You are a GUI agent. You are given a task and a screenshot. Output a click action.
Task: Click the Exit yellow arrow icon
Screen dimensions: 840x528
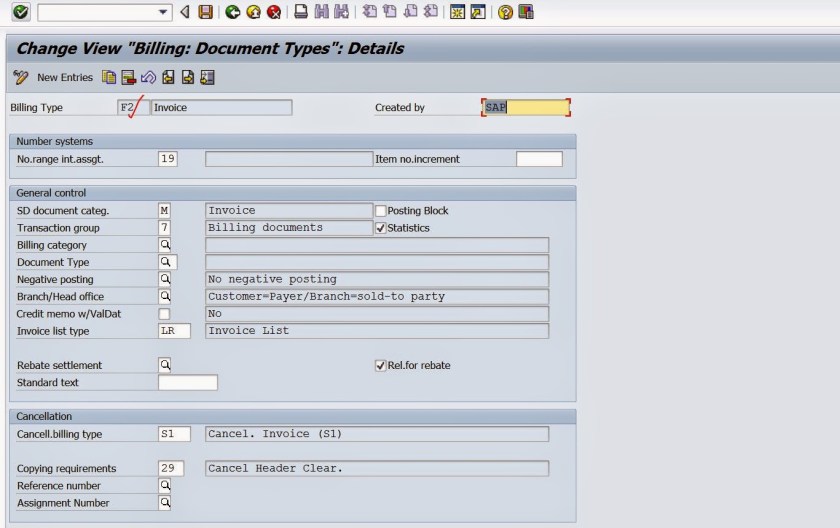[x=253, y=12]
